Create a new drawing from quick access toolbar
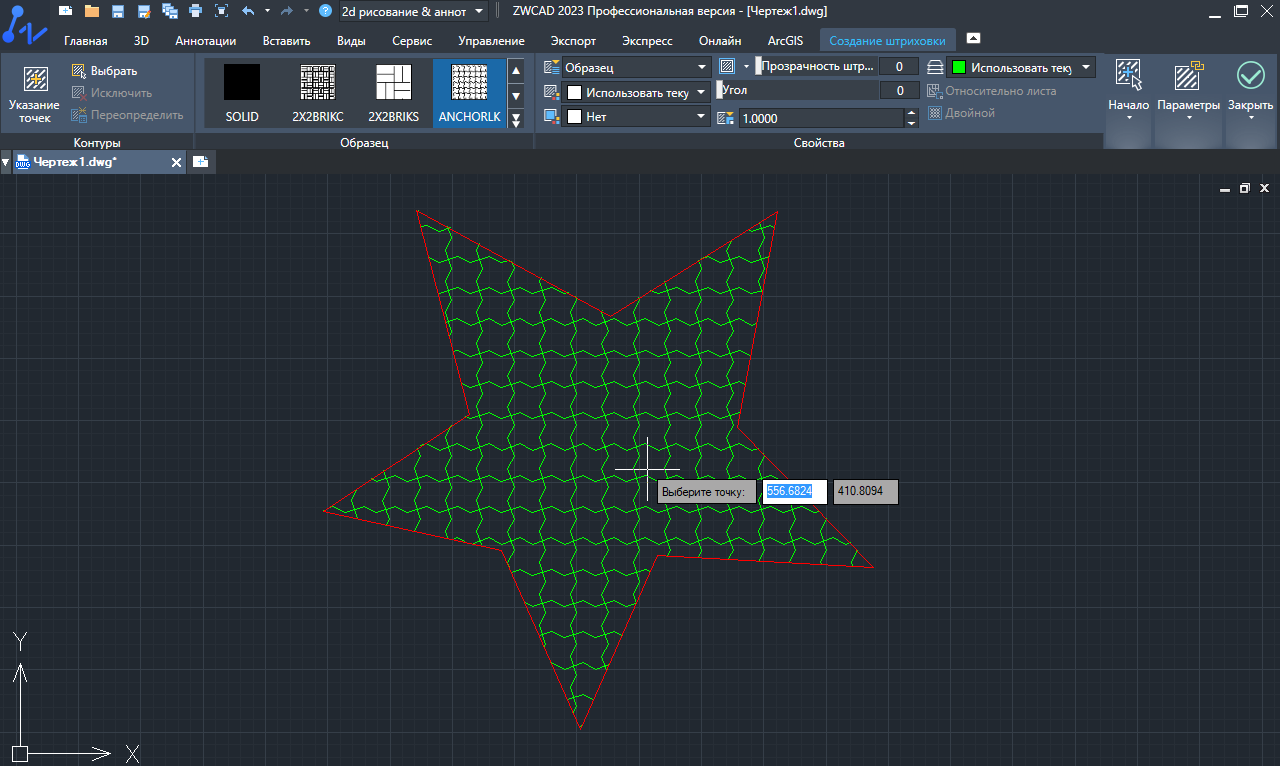This screenshot has height=766, width=1280. 66,11
